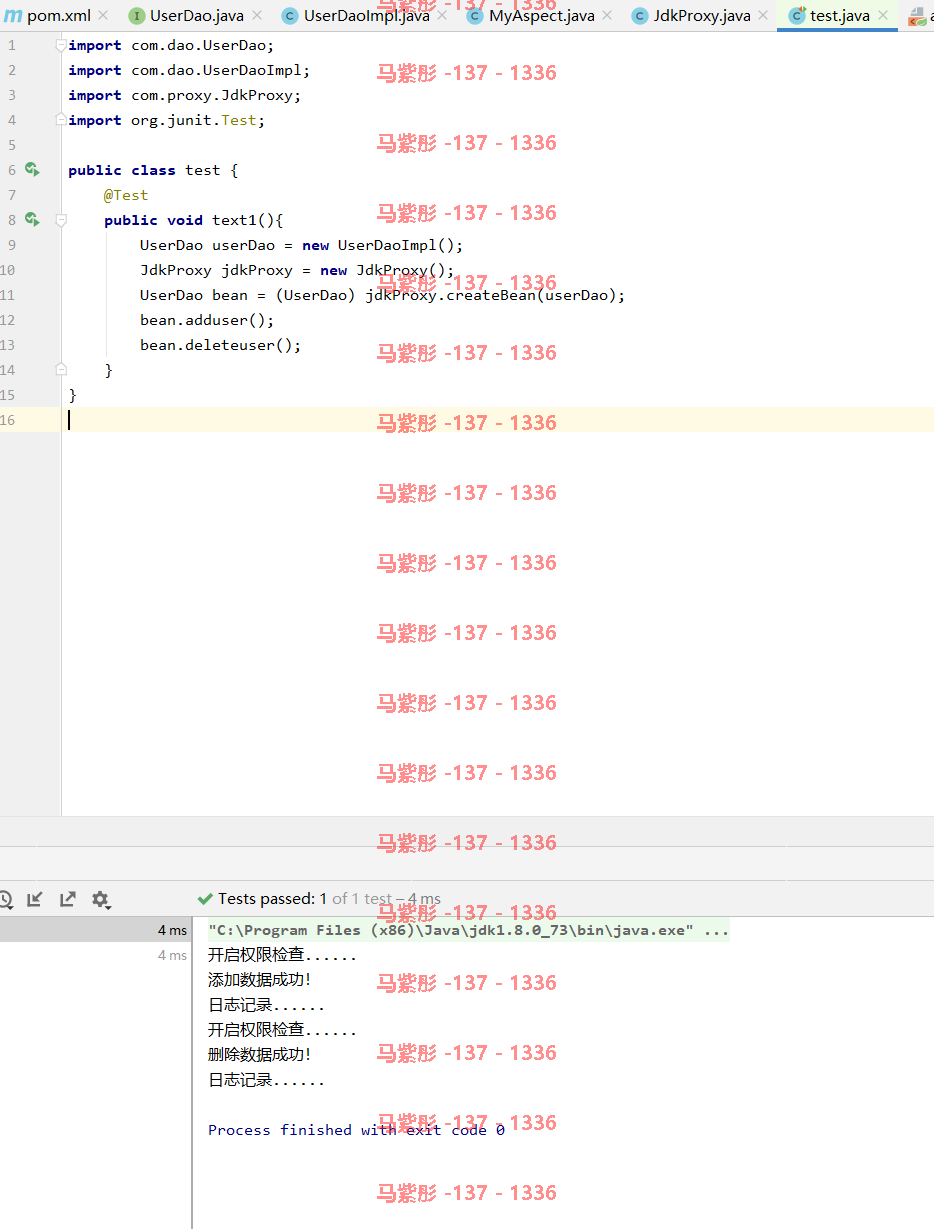Open the test runner settings gear

pyautogui.click(x=100, y=899)
